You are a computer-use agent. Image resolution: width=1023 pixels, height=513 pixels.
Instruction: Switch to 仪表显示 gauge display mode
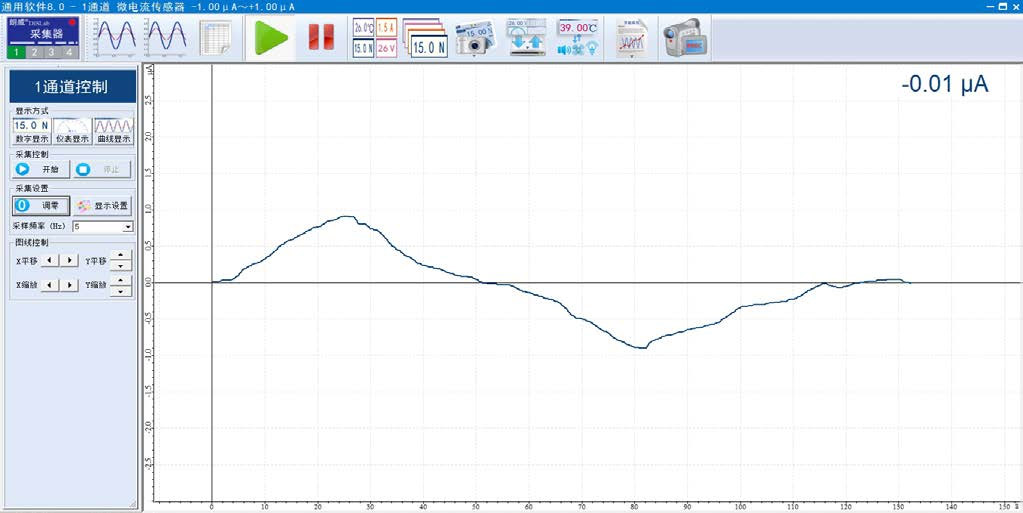tap(72, 131)
